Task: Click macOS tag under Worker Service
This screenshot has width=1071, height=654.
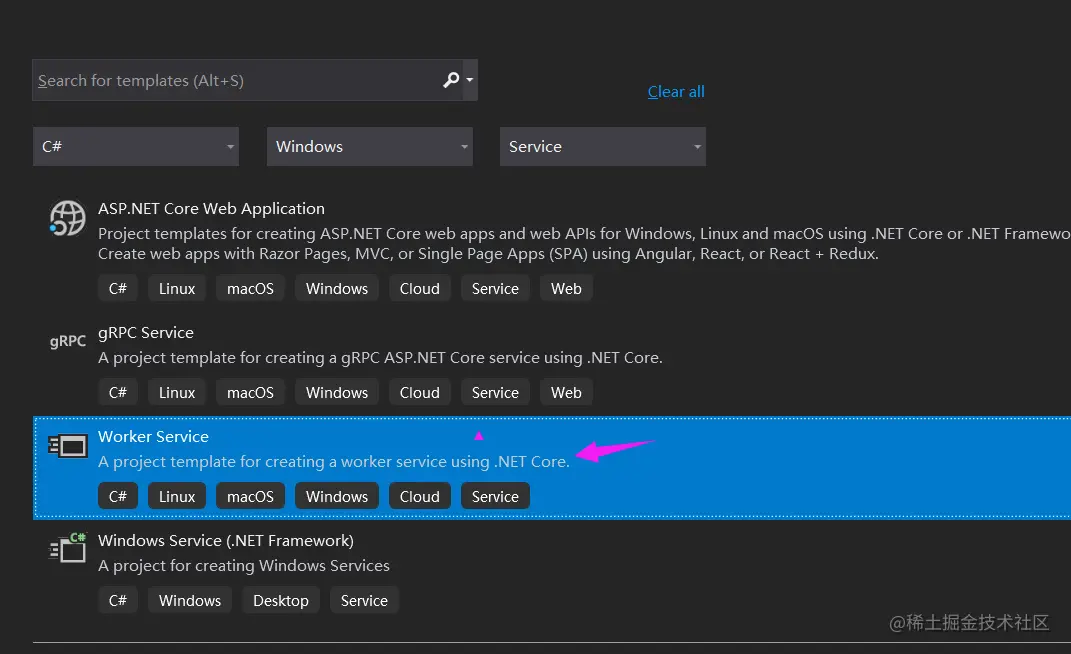Action: pos(250,496)
